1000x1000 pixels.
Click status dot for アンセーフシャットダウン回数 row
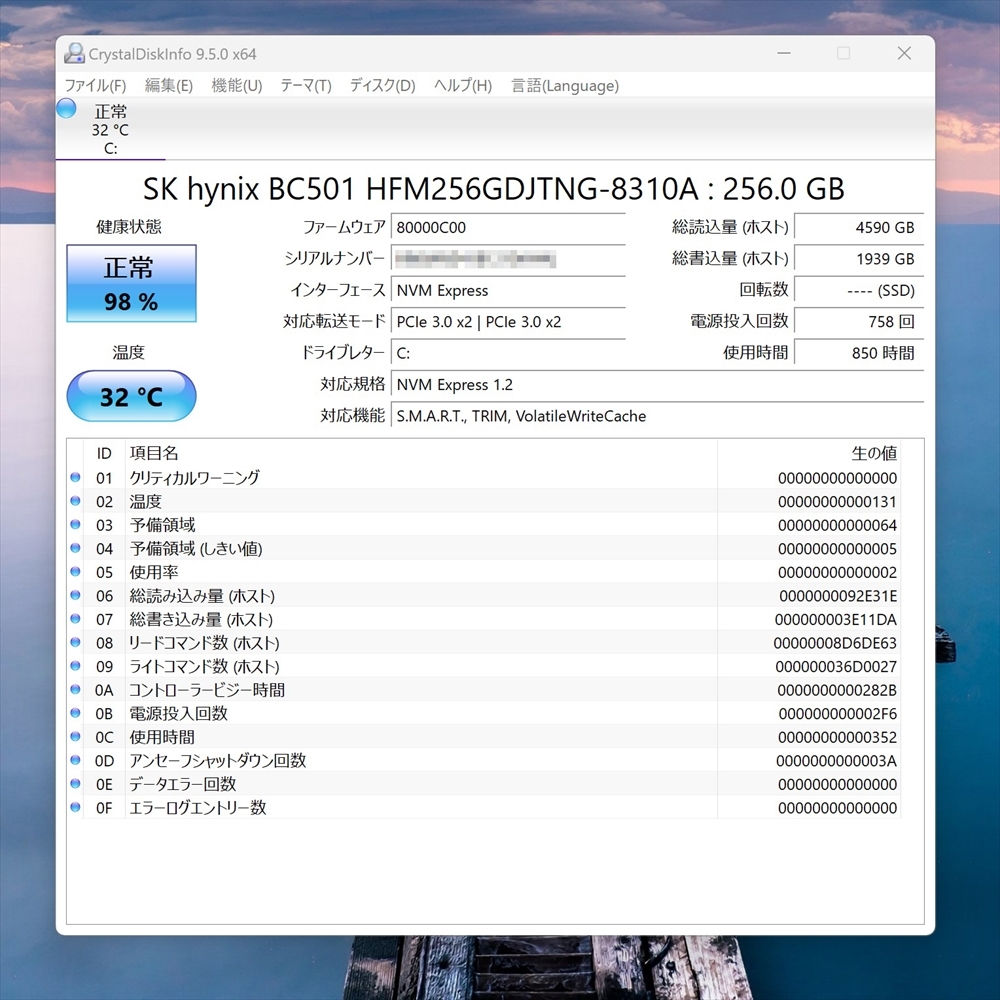[x=75, y=760]
